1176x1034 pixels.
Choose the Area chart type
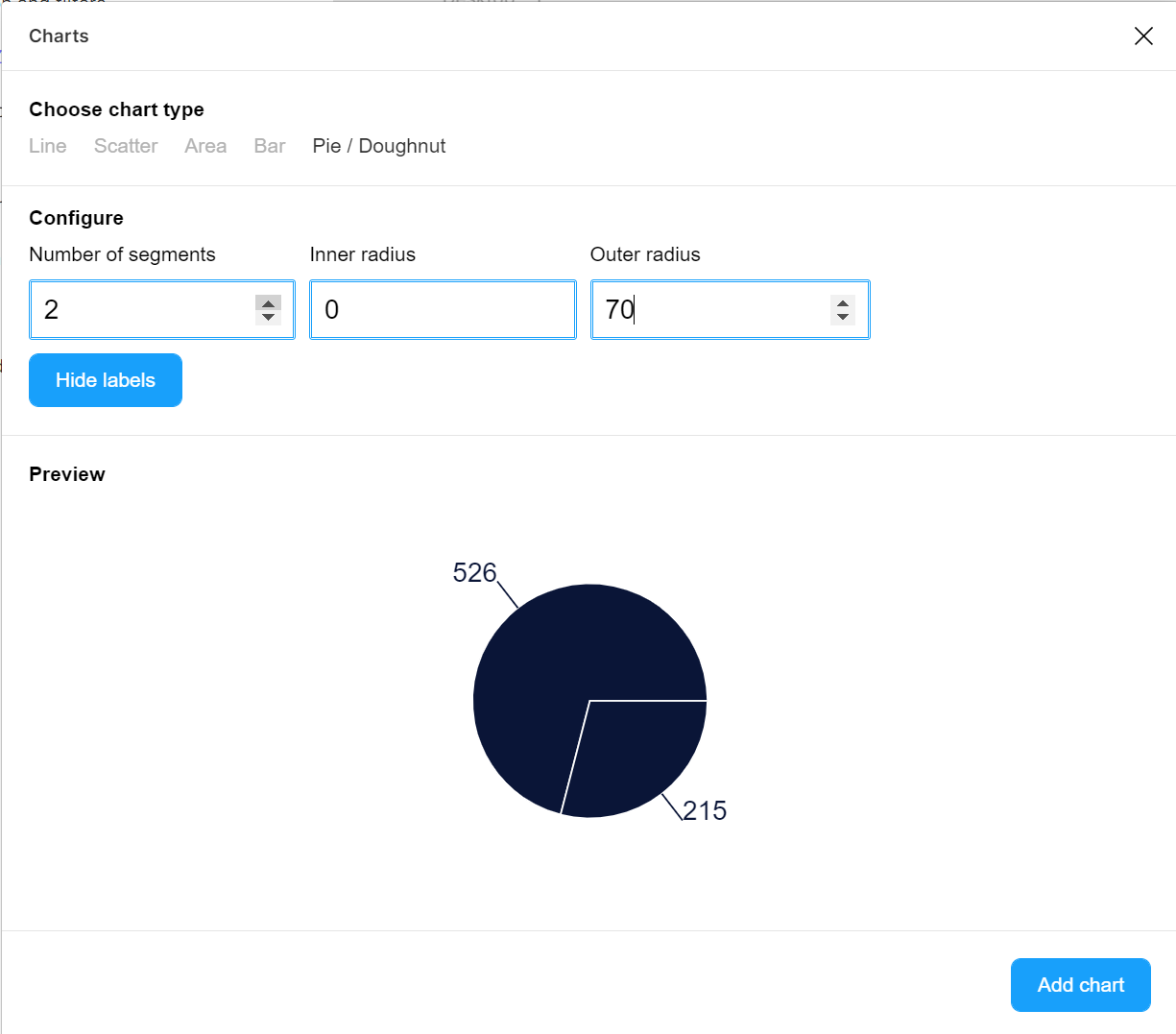(205, 146)
